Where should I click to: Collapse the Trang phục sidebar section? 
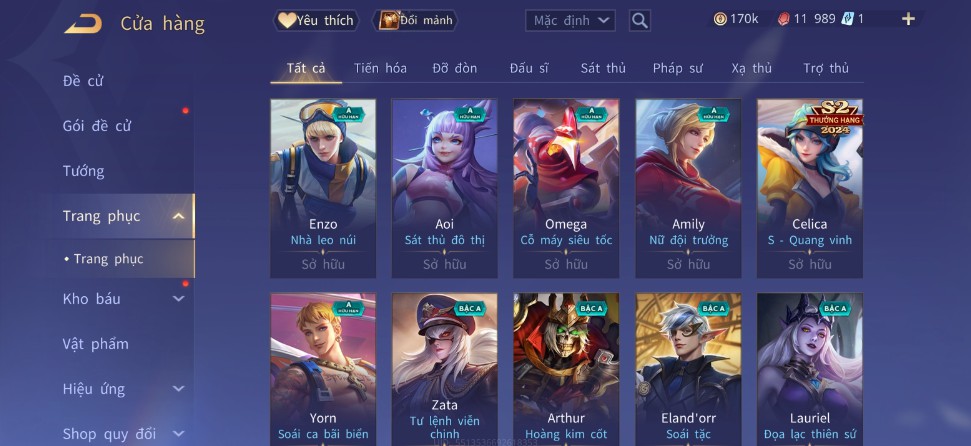[x=178, y=216]
